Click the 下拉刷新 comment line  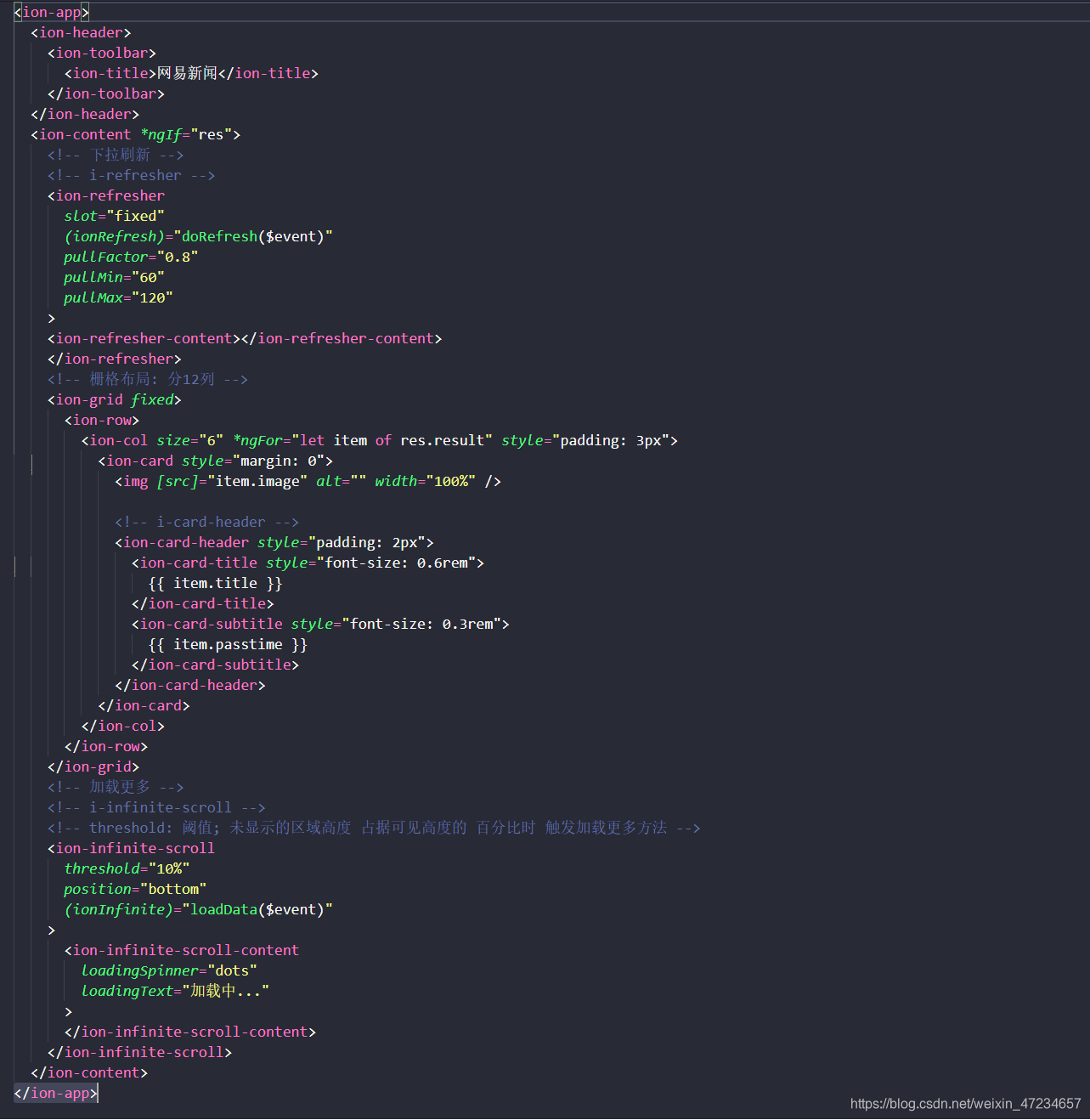(x=116, y=155)
